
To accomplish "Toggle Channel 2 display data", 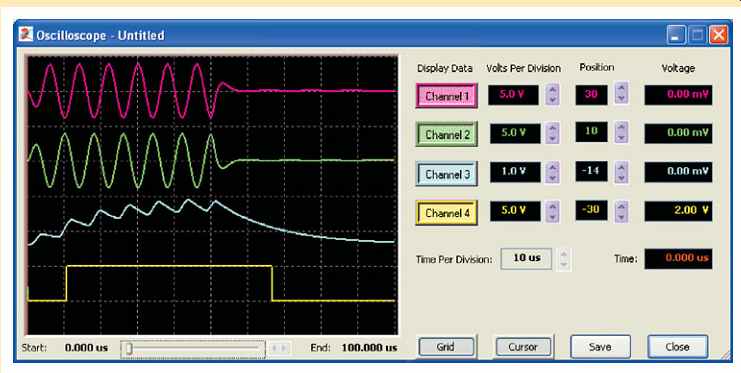I will click(447, 134).
